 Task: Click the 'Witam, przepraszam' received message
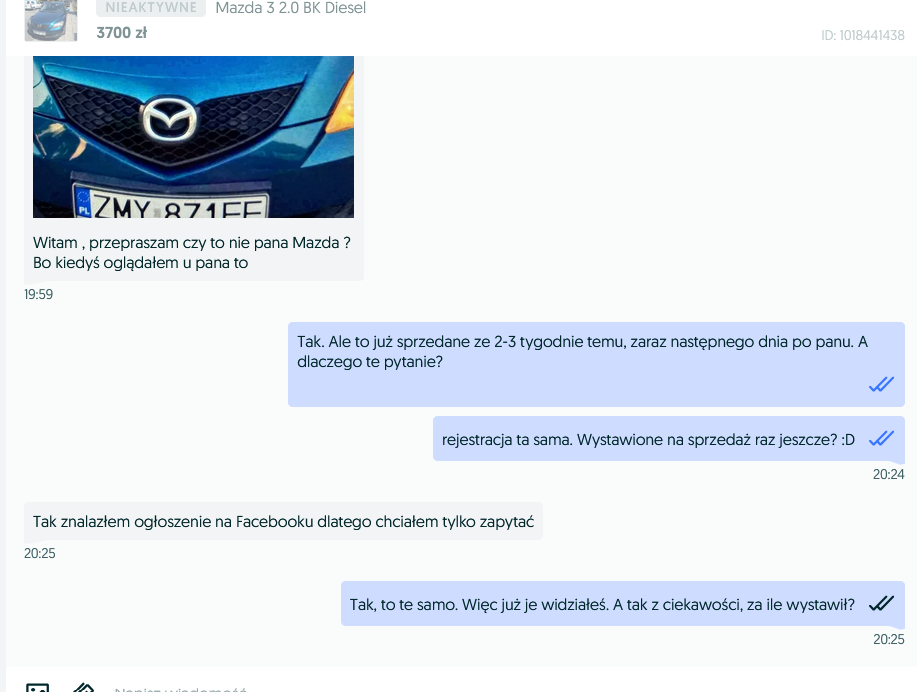click(191, 253)
